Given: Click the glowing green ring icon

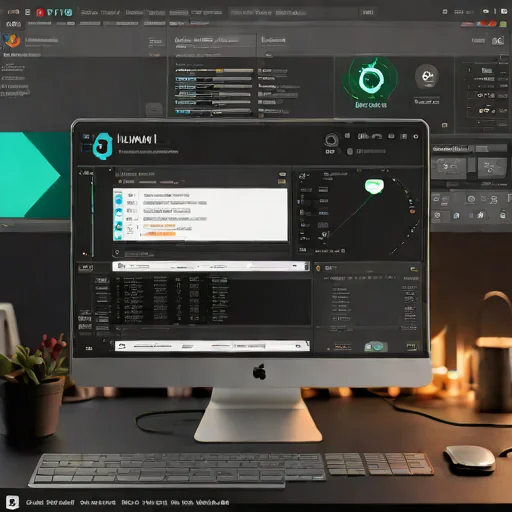Looking at the screenshot, I should (371, 79).
